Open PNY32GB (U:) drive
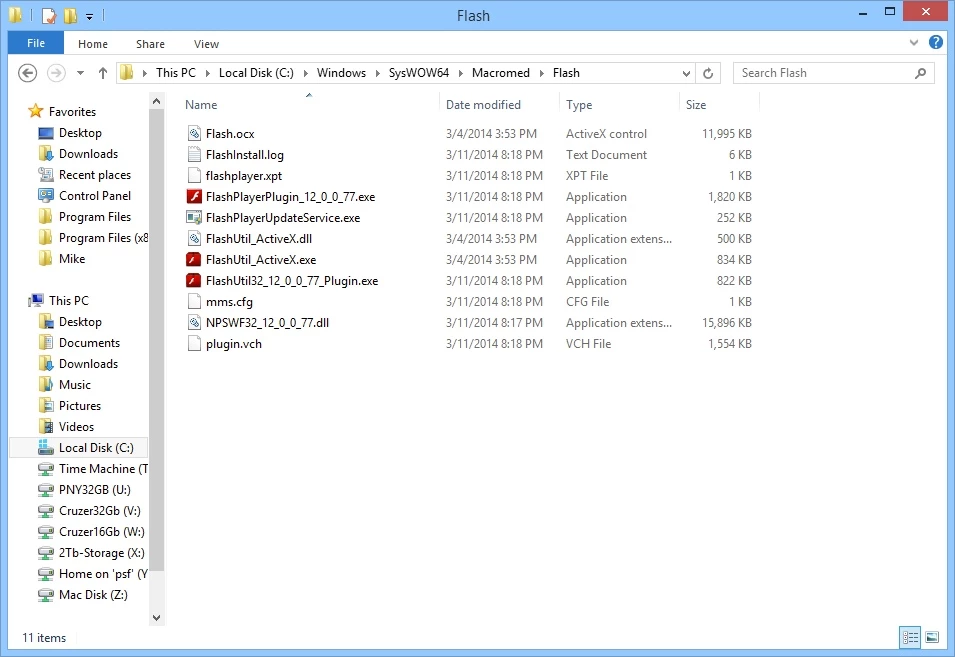The height and width of the screenshot is (657, 955). point(85,490)
